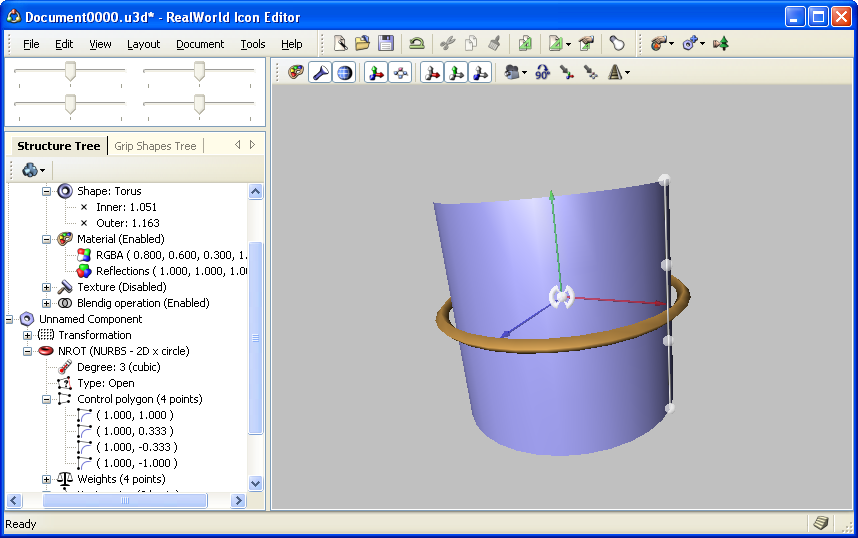The height and width of the screenshot is (538, 858).
Task: Open the View menu
Action: coord(100,44)
